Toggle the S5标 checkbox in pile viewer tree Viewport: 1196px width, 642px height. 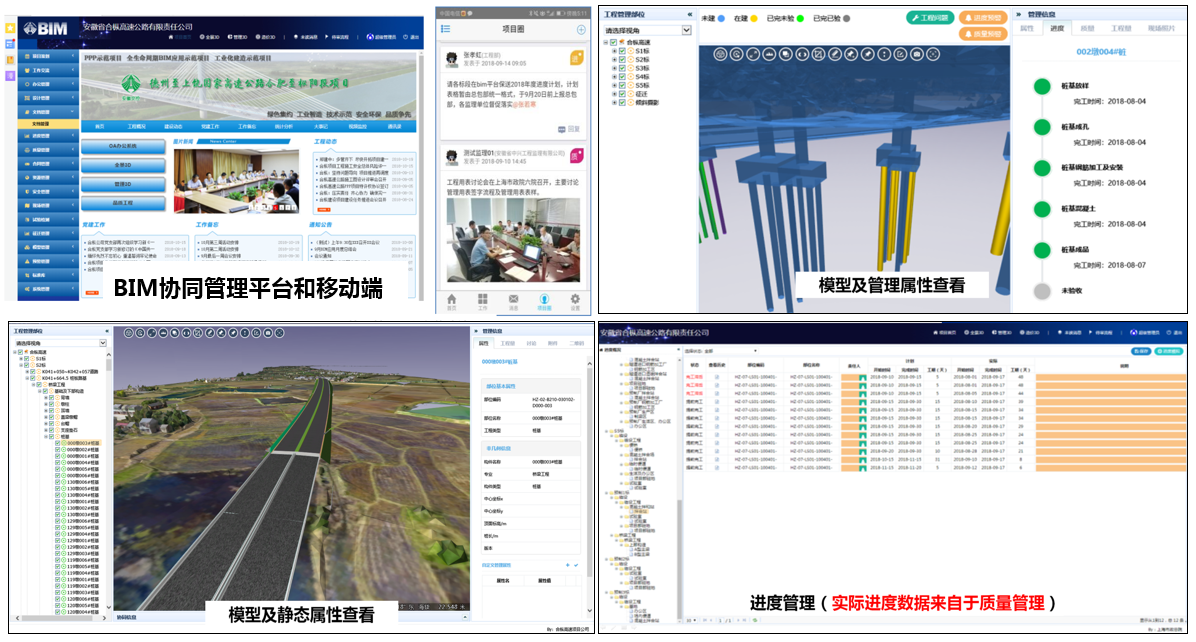622,85
